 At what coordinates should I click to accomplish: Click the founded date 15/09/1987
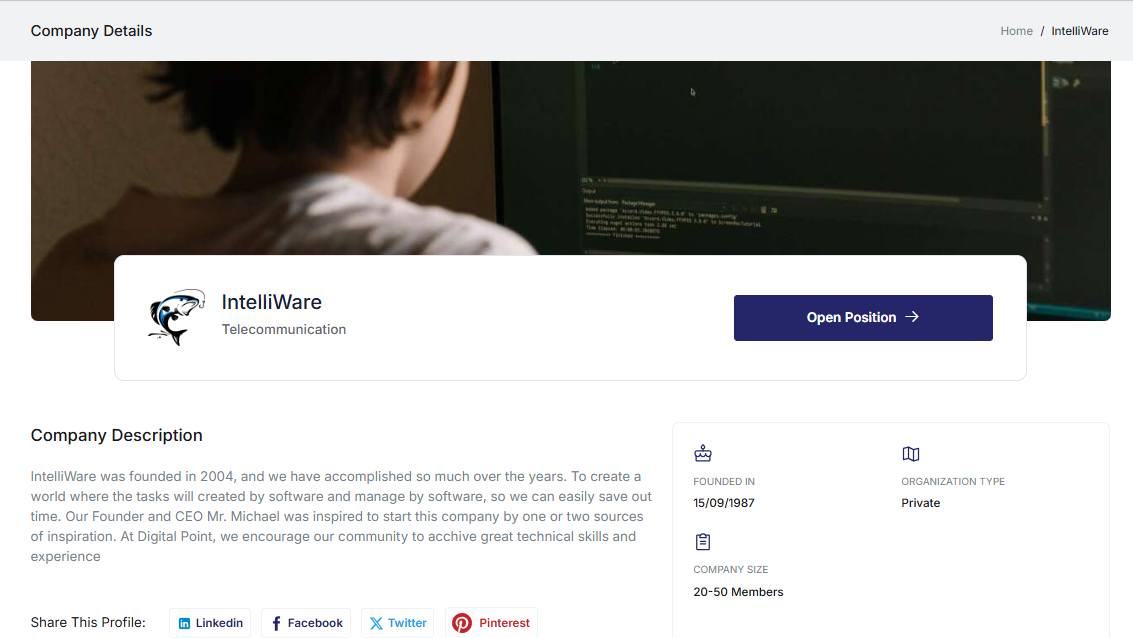click(x=724, y=503)
